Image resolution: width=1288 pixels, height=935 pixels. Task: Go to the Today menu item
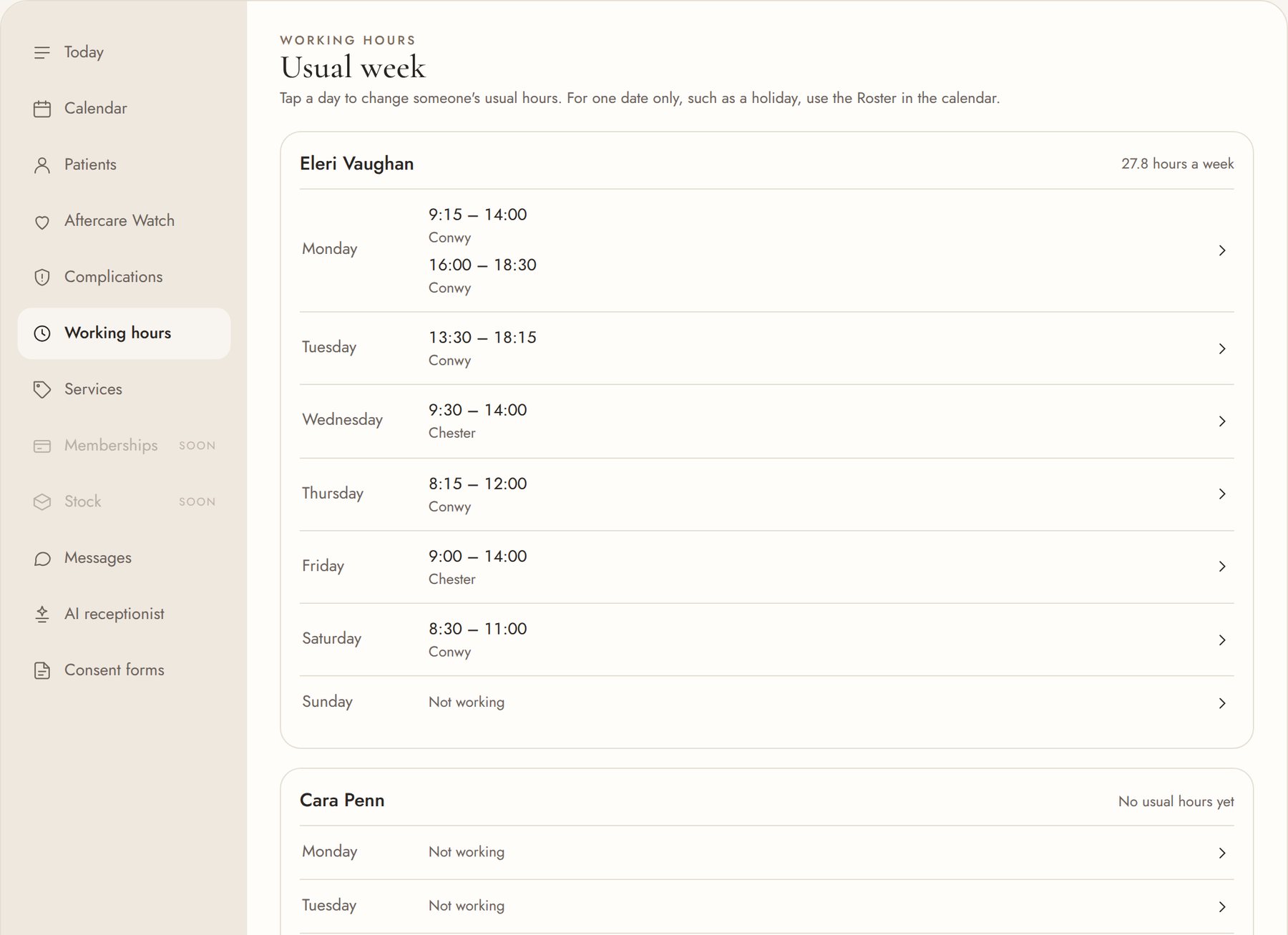pos(124,52)
